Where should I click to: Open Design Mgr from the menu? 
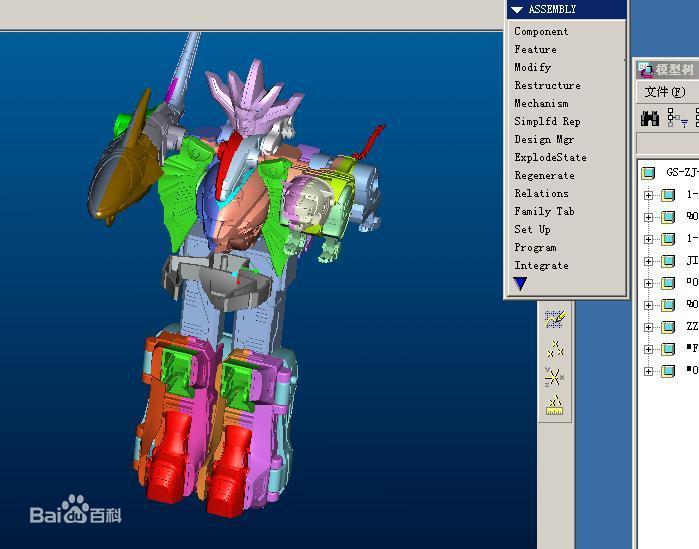(544, 139)
